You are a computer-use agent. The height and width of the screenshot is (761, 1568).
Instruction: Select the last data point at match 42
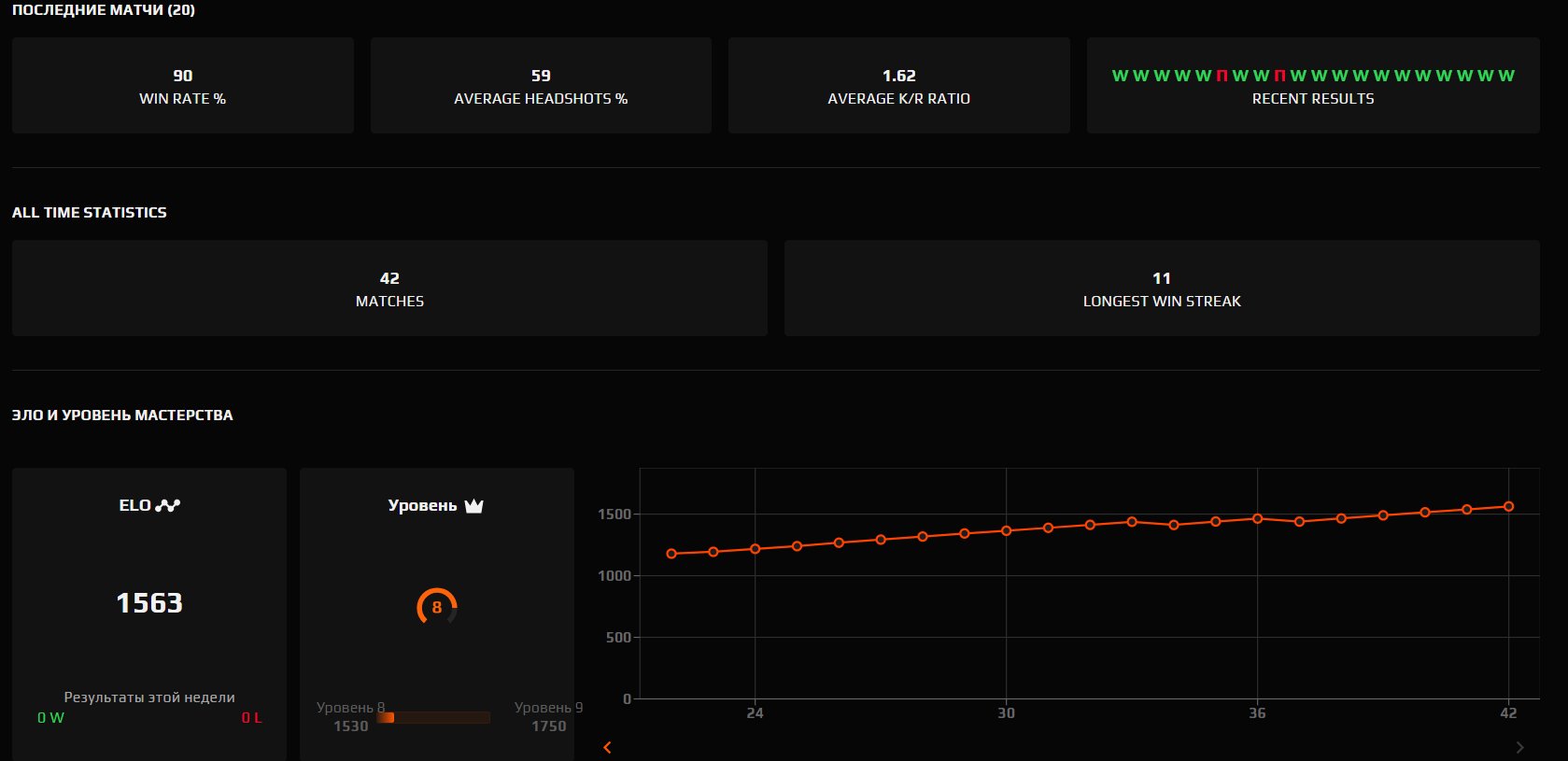pyautogui.click(x=1508, y=507)
